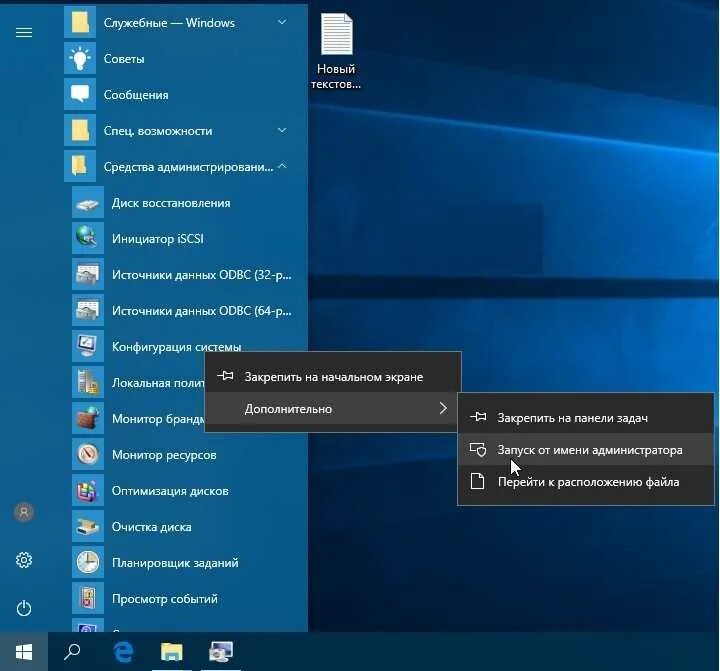Click the Планировщик заданий clock icon
The height and width of the screenshot is (671, 720).
[x=88, y=562]
